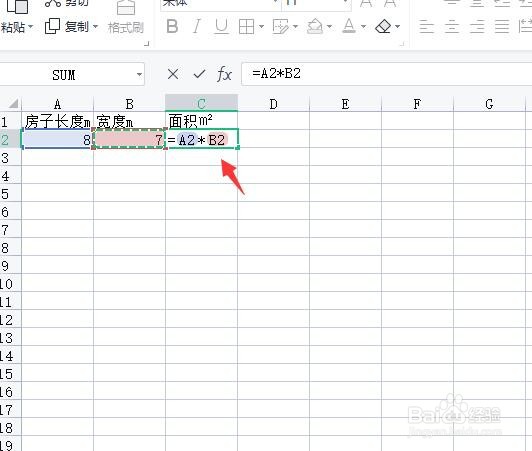
Task: Toggle Italic formatting
Action: [197, 26]
